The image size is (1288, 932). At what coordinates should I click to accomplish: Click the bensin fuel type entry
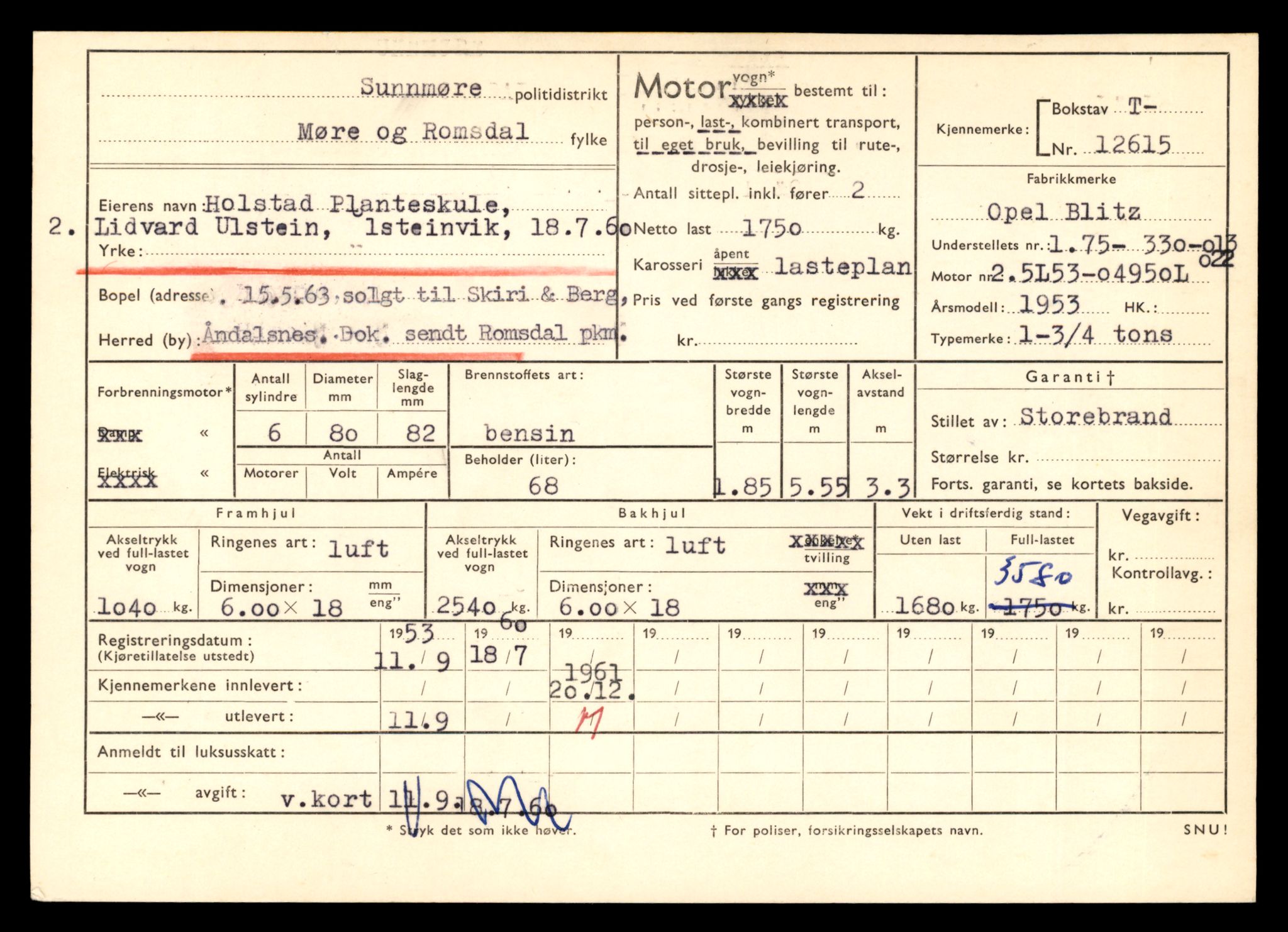click(x=529, y=433)
